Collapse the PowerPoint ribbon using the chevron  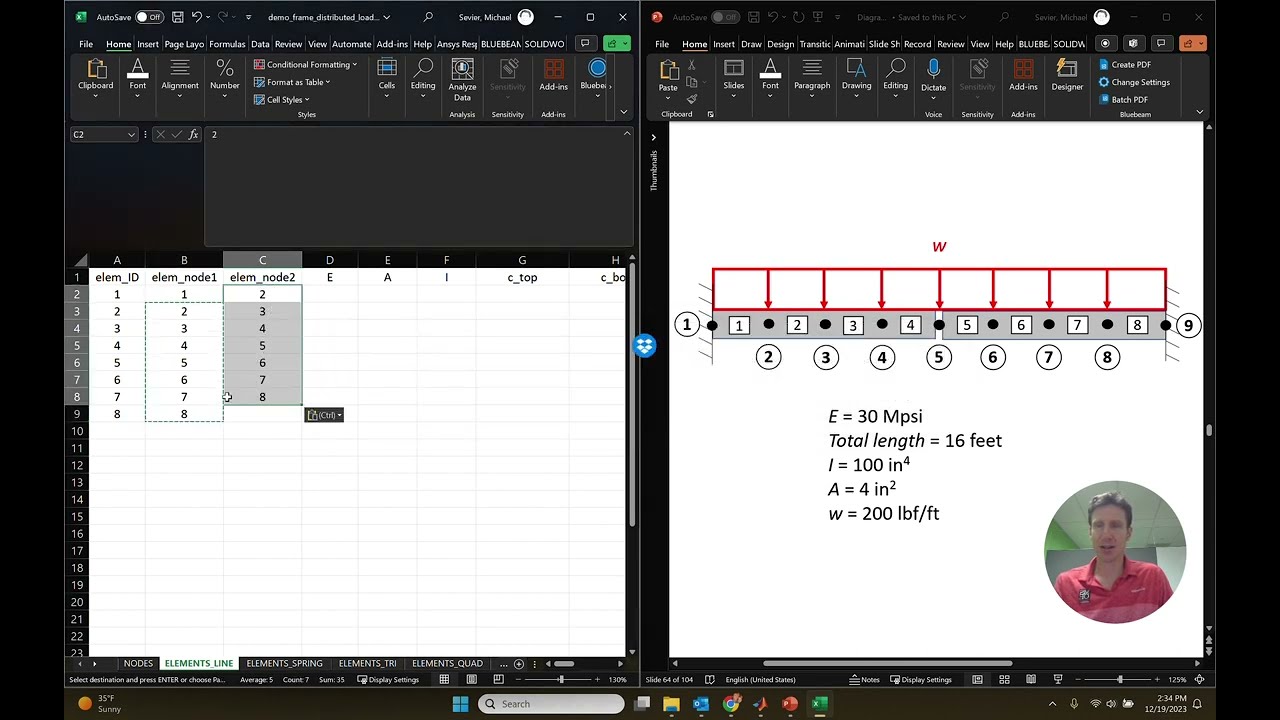1199,111
